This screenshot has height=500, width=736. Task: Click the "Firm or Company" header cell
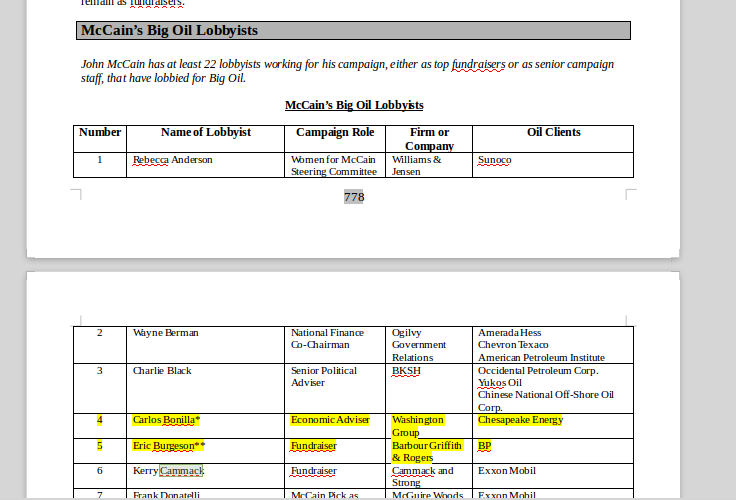429,139
